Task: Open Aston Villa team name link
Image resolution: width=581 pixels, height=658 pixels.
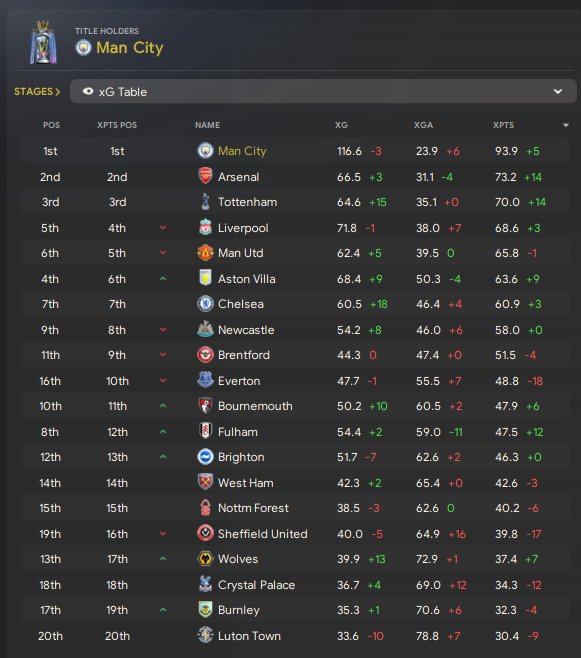Action: point(247,279)
